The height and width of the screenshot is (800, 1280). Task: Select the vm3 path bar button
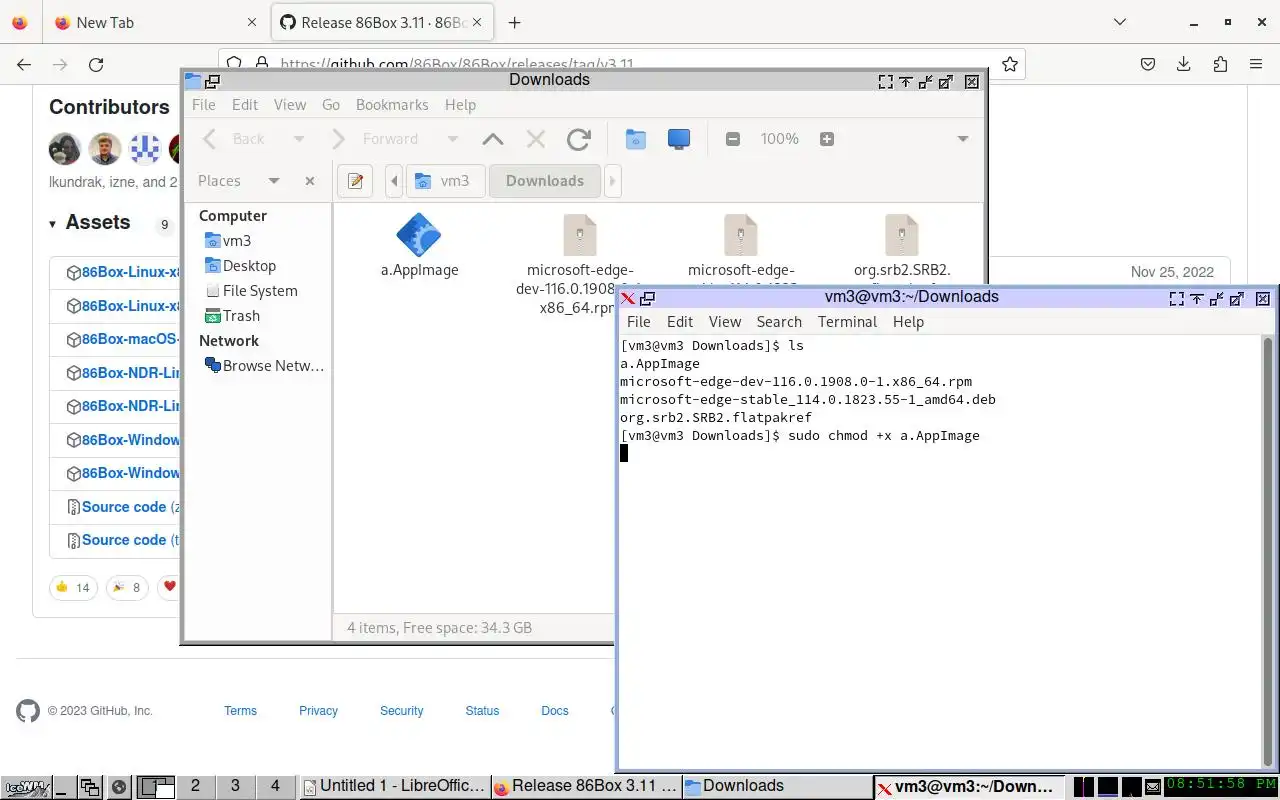tap(445, 181)
